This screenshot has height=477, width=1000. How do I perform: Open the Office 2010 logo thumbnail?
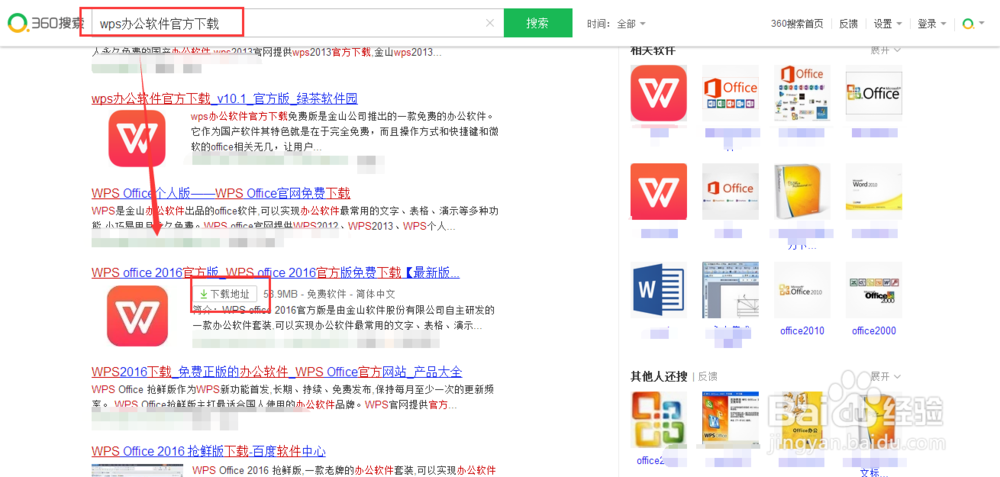[802, 290]
